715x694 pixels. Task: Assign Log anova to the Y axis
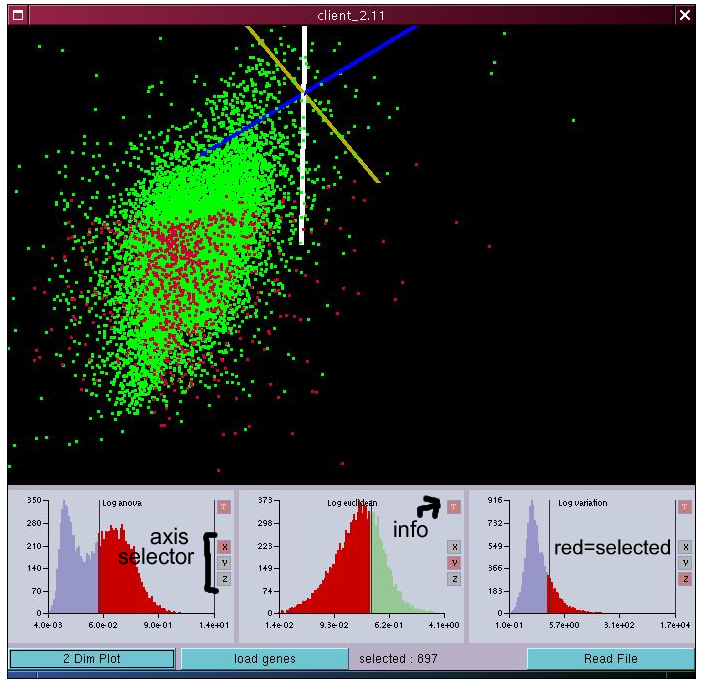point(224,563)
